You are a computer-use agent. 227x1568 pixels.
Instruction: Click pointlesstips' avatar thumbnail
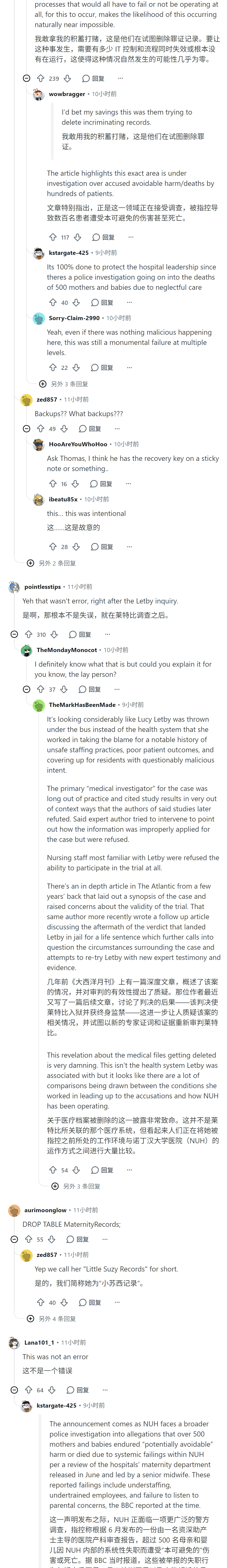[14, 587]
